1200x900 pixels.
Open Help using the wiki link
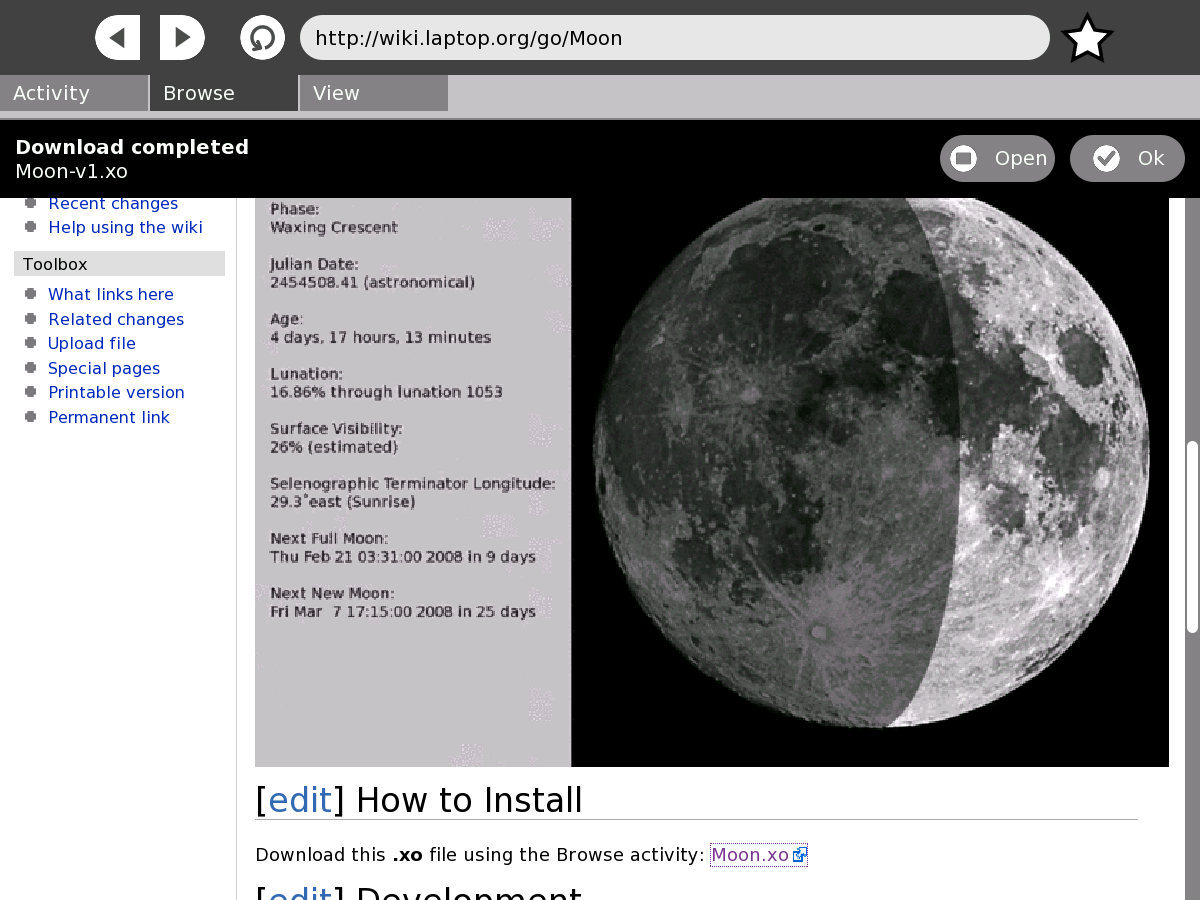coord(125,227)
